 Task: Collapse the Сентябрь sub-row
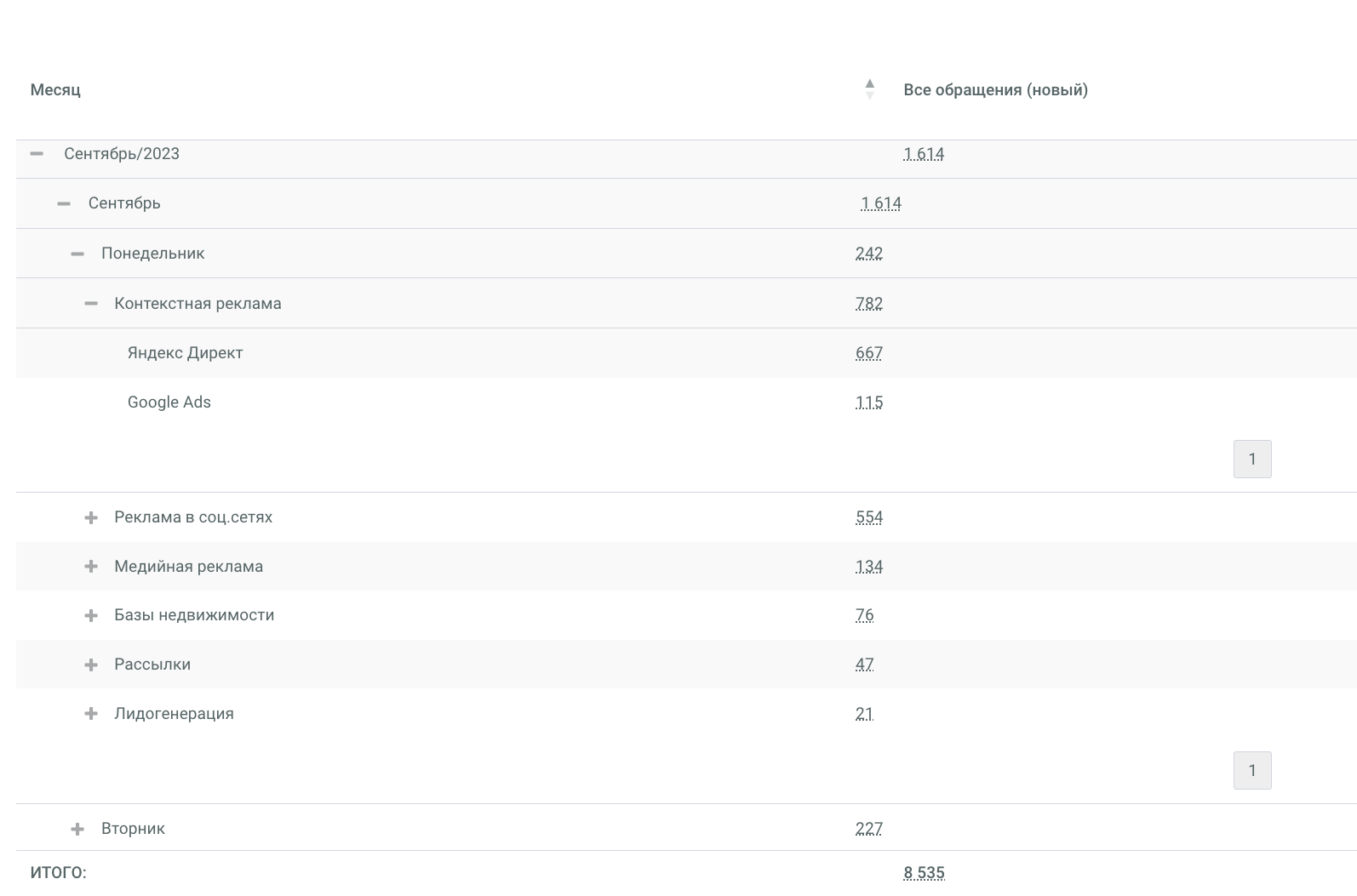point(64,203)
